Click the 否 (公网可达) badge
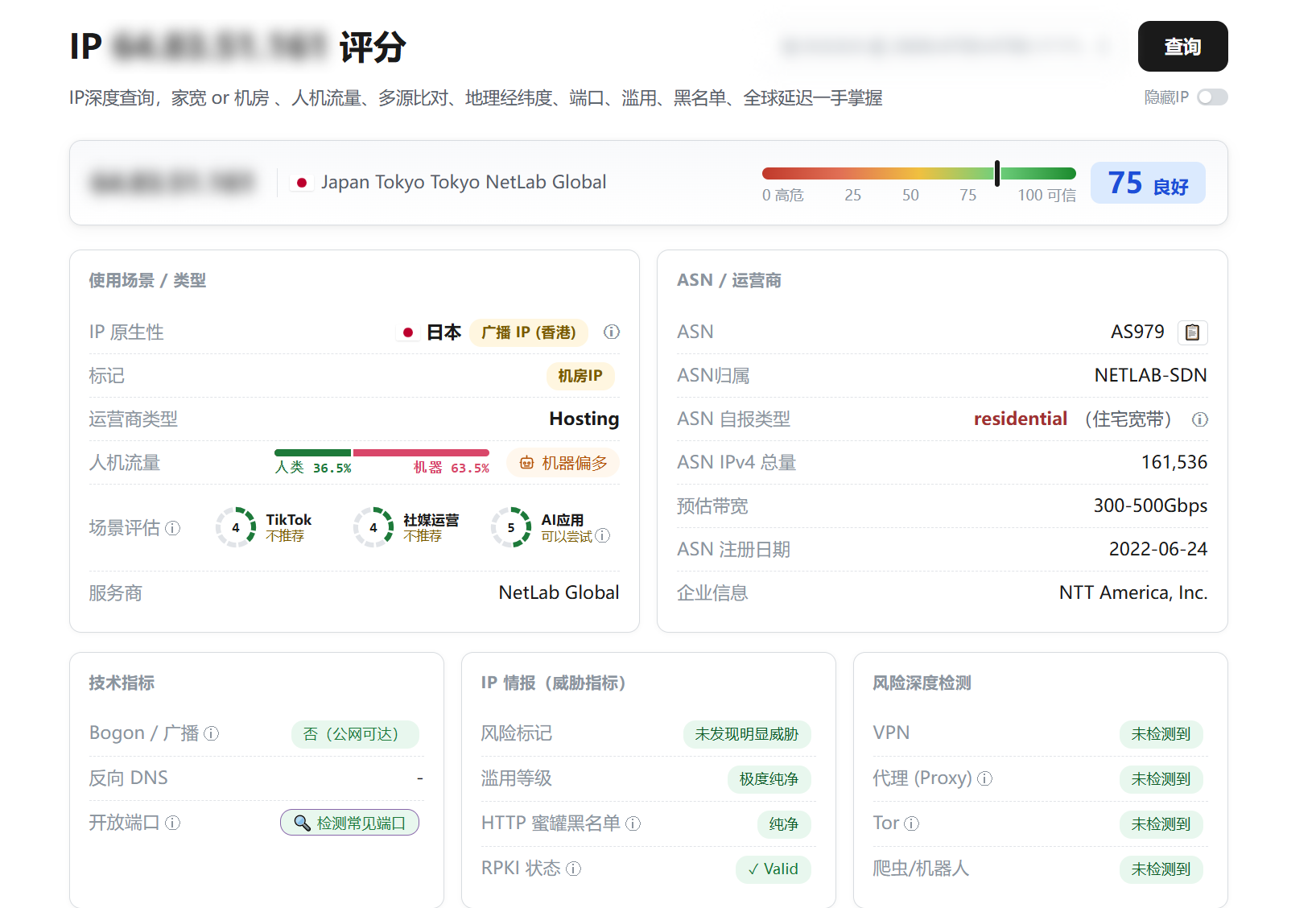The width and height of the screenshot is (1316, 908). (355, 734)
